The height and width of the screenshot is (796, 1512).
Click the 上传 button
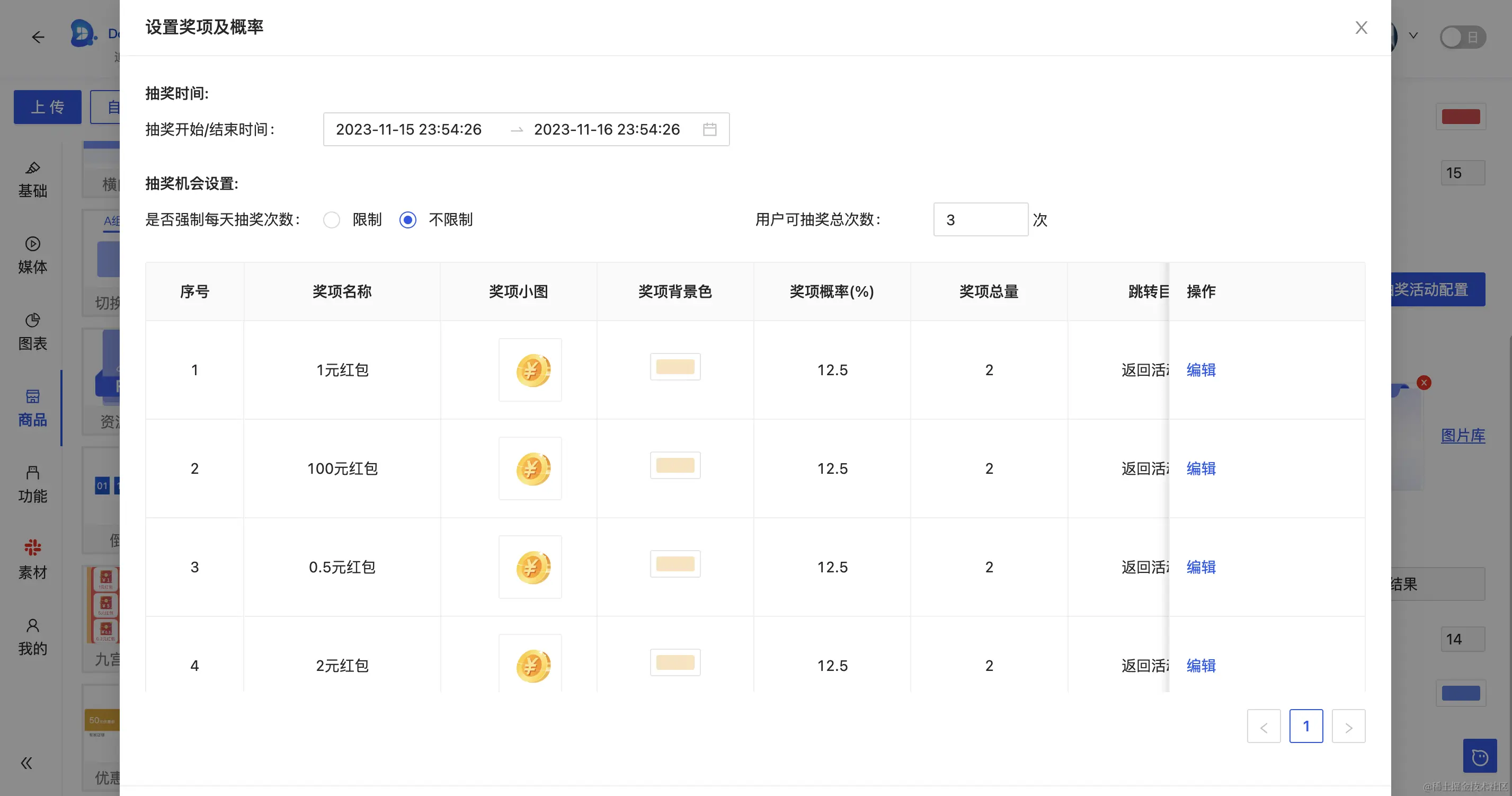pos(48,107)
